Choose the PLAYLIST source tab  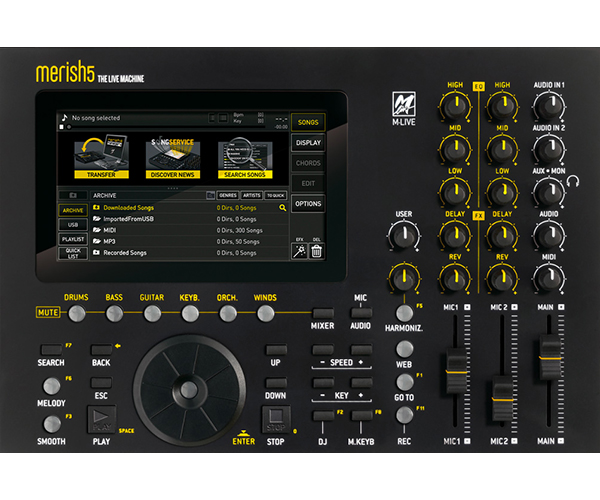(73, 239)
